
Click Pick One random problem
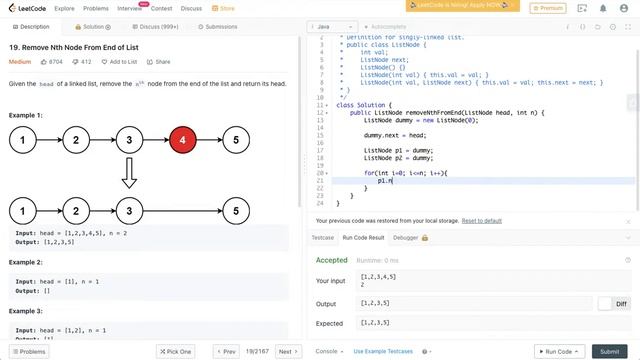[x=176, y=351]
